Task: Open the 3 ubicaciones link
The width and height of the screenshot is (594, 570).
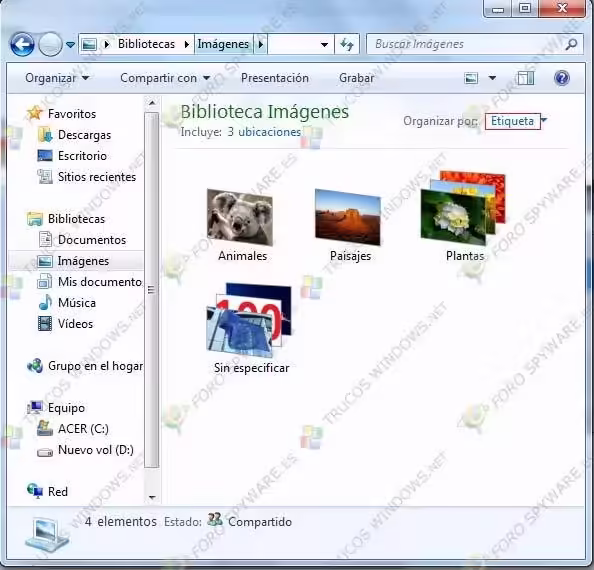Action: (x=264, y=132)
